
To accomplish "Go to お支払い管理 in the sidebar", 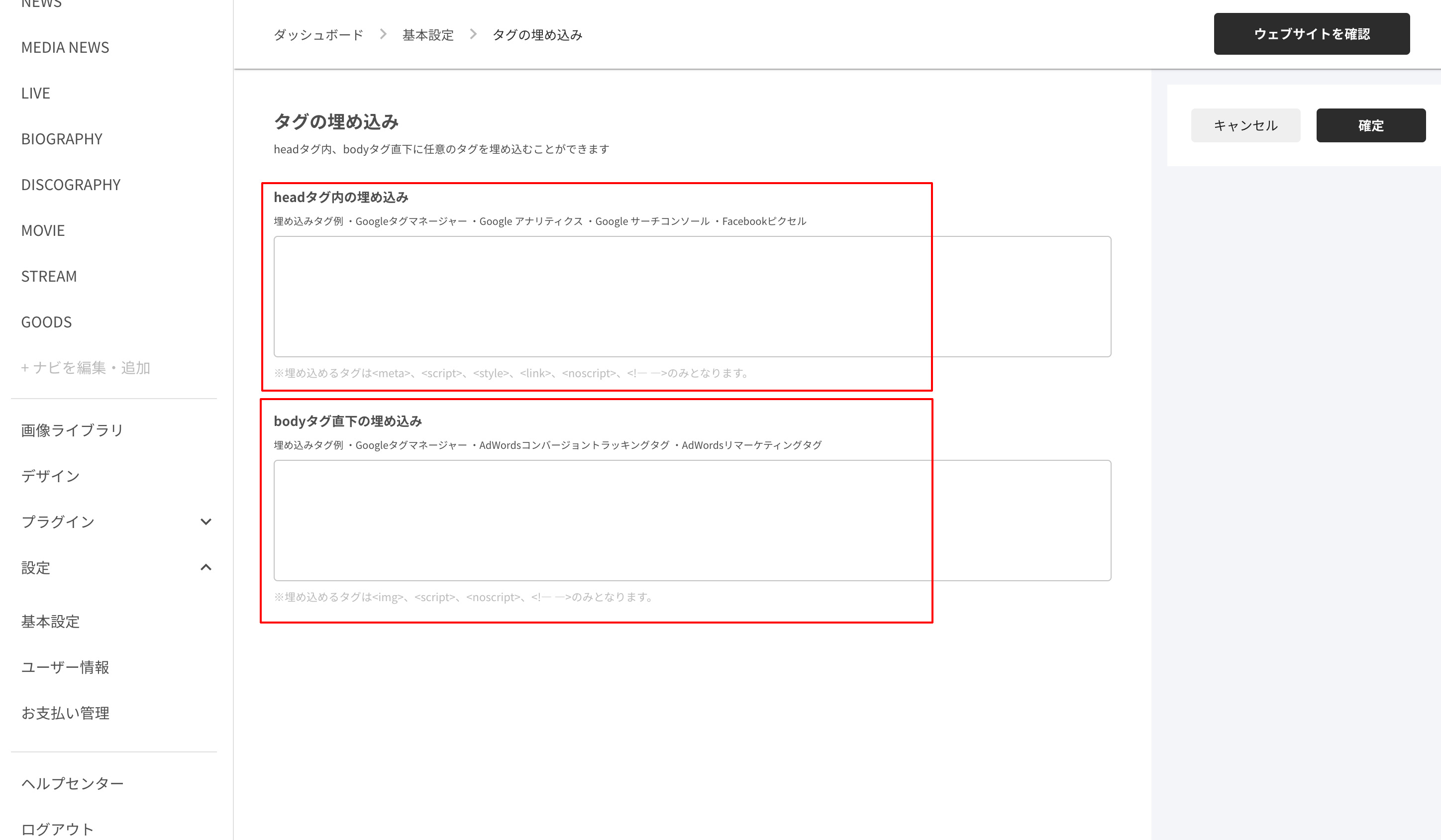I will pos(65,713).
